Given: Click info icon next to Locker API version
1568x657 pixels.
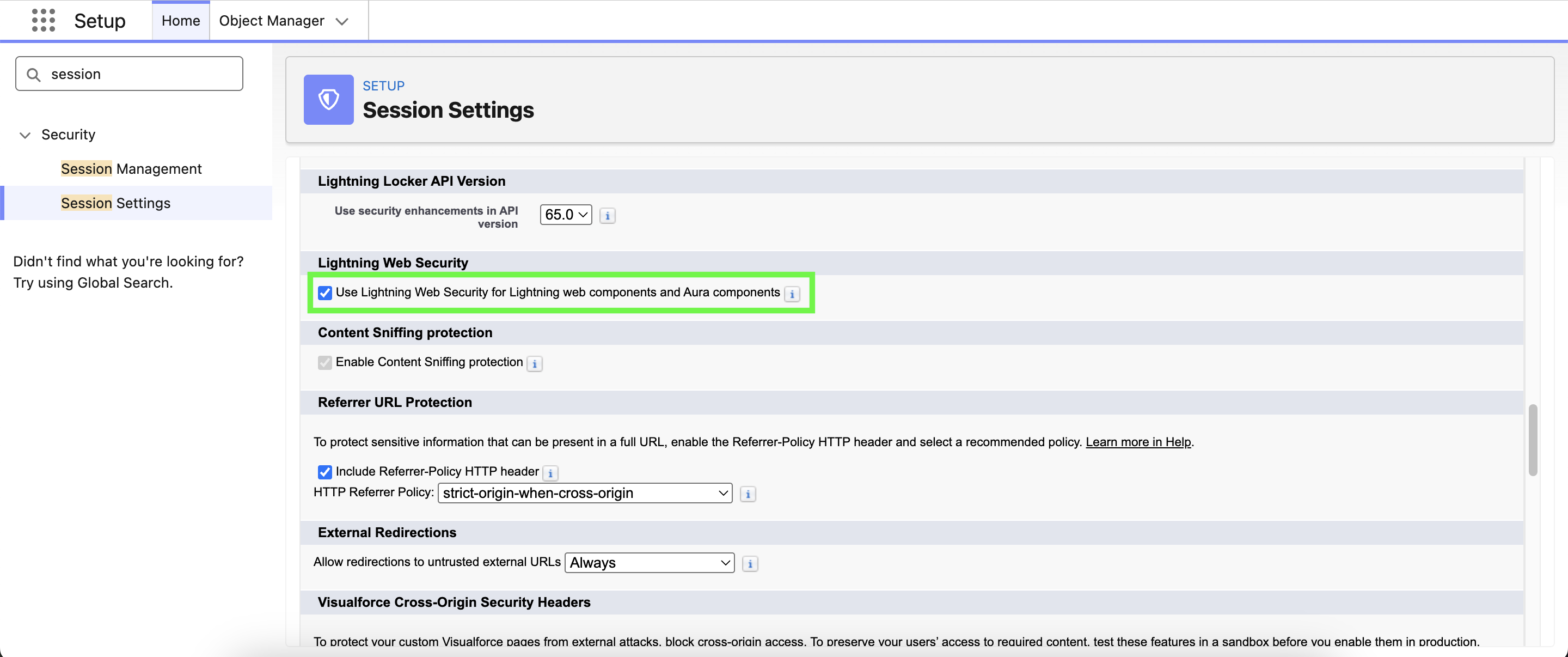Looking at the screenshot, I should [x=607, y=216].
